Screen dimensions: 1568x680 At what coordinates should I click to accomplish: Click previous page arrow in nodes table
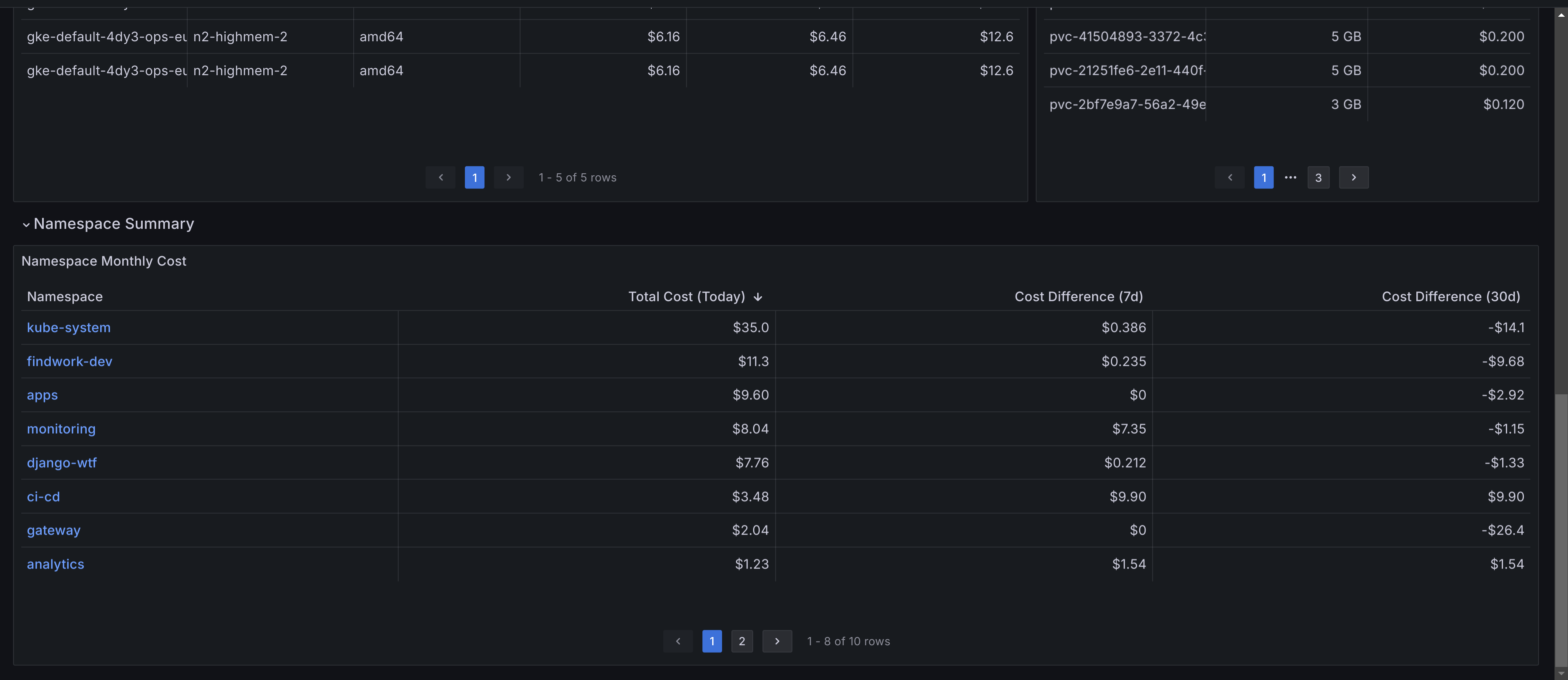[441, 178]
